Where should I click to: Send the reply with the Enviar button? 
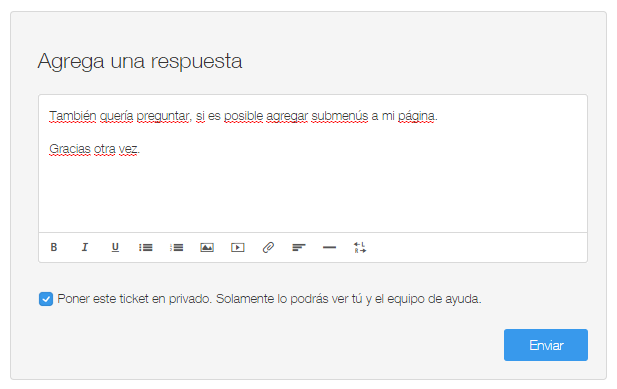click(x=546, y=345)
